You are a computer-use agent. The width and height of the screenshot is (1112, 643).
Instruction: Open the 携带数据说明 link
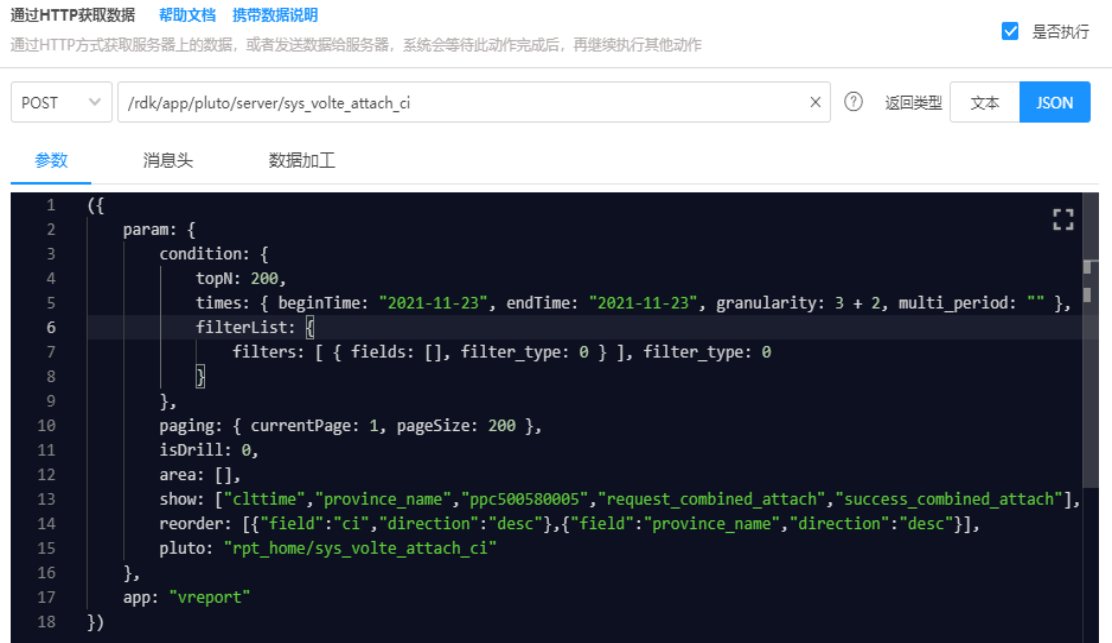point(275,15)
